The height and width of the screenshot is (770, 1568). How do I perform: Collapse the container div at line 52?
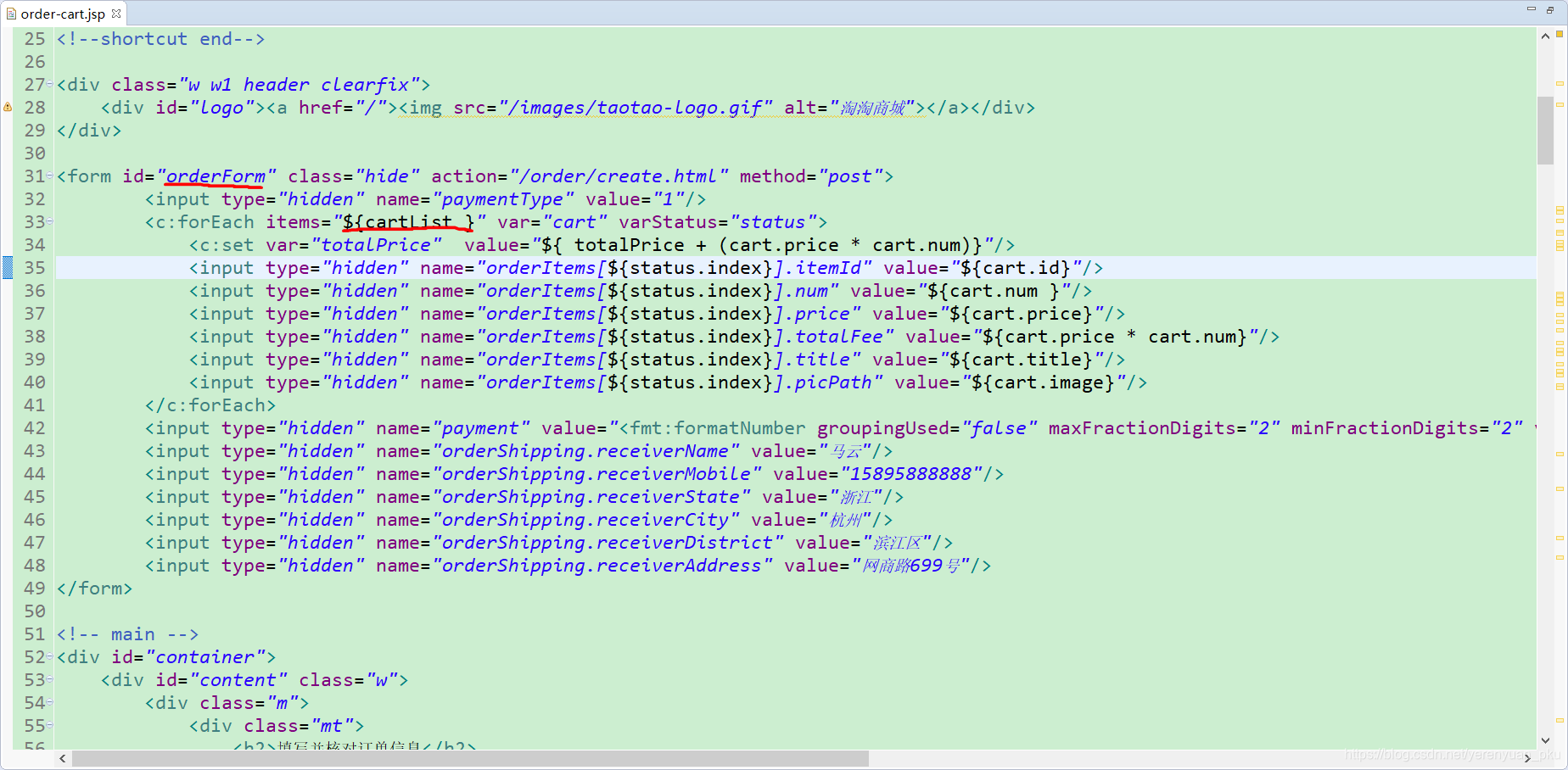(x=49, y=656)
